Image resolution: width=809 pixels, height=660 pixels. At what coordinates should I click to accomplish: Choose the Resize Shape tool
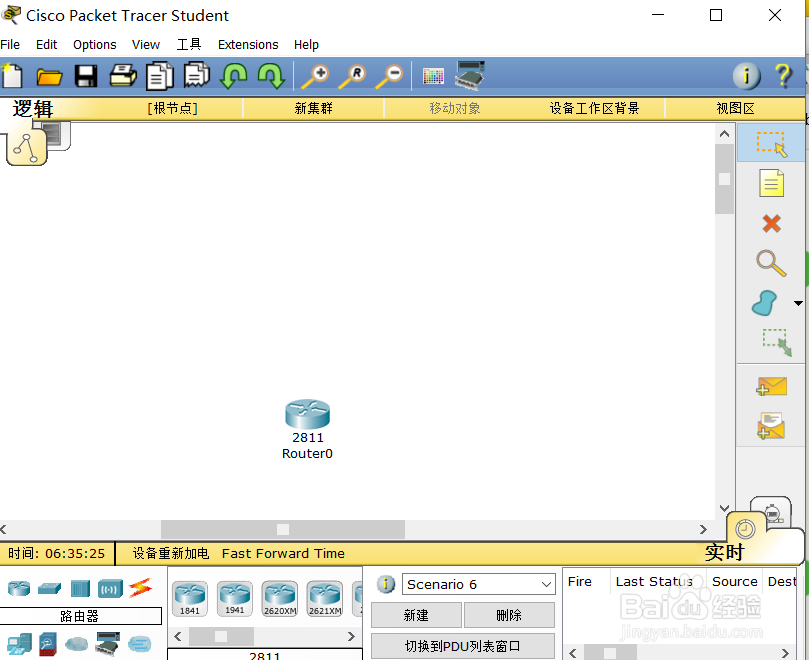pyautogui.click(x=776, y=343)
